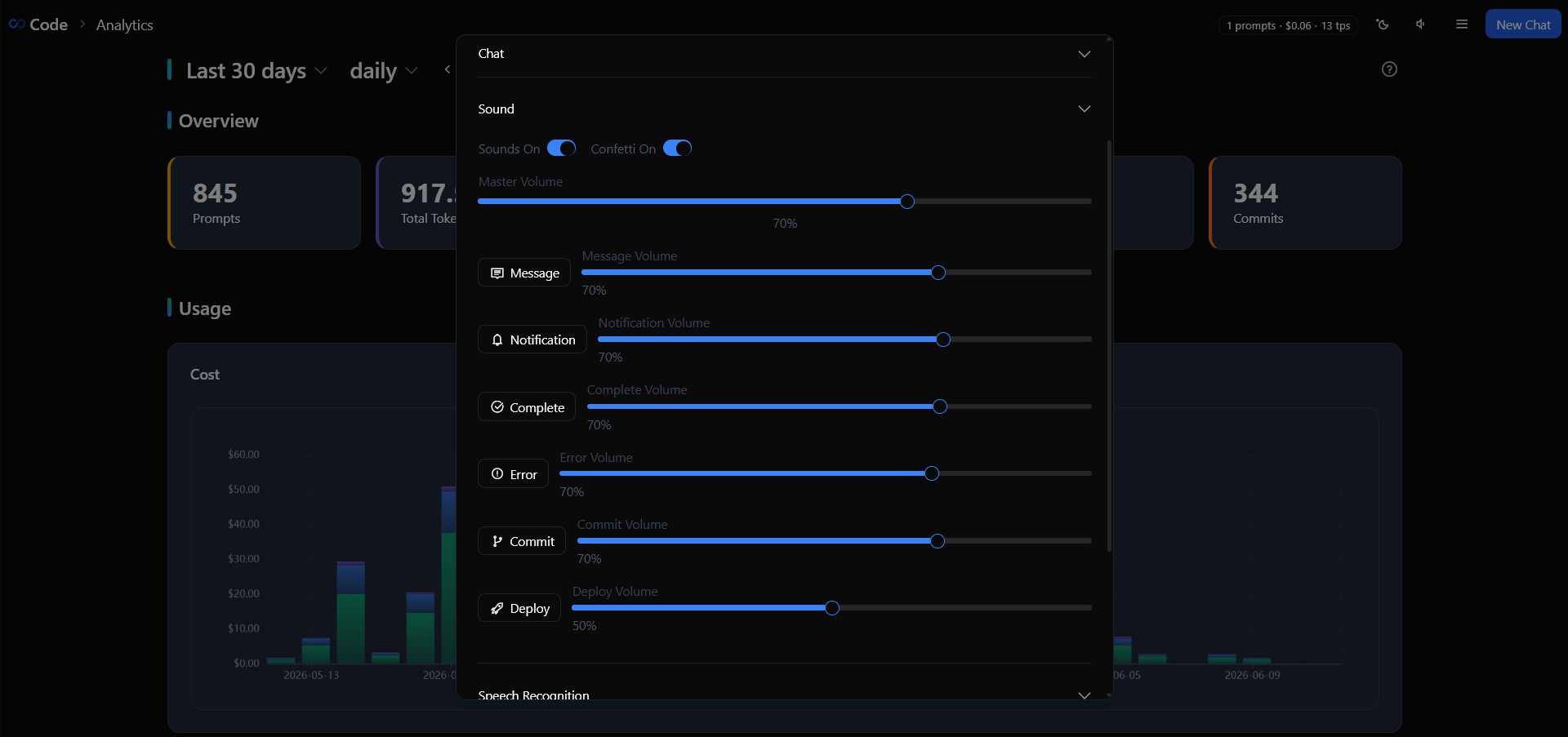Image resolution: width=1568 pixels, height=737 pixels.
Task: Toggle the dark mode moon icon
Action: [1383, 24]
